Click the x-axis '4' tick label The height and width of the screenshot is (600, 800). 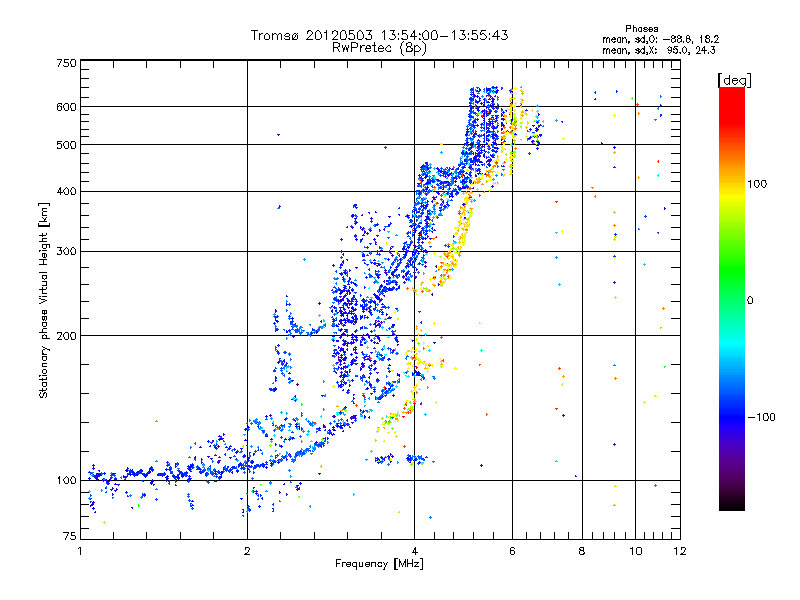point(414,551)
